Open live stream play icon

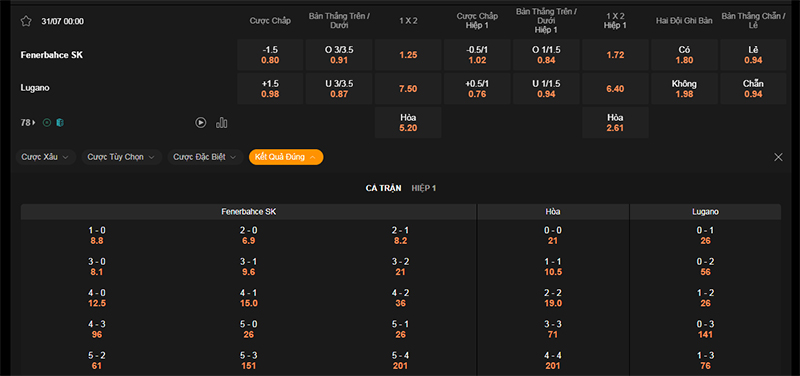point(201,122)
